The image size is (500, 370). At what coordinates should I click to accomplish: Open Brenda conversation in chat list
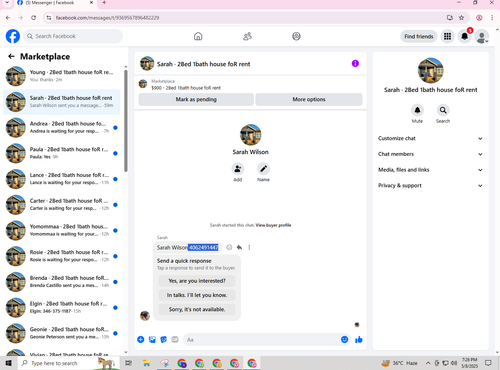62,282
